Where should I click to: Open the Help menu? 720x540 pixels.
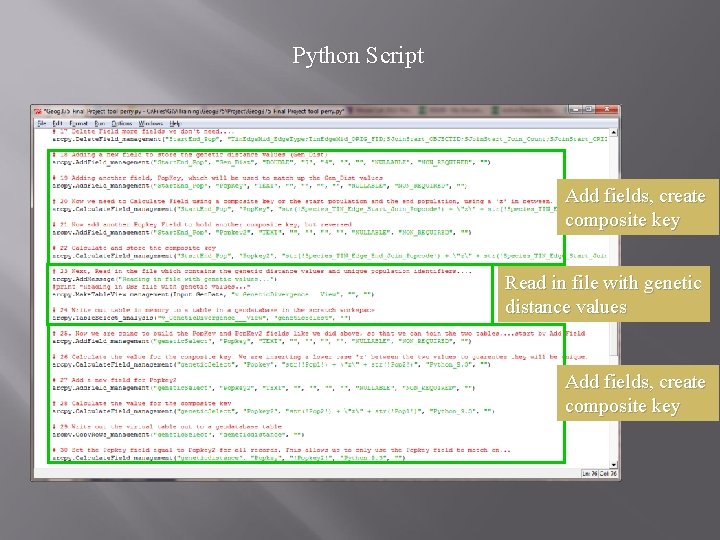click(175, 124)
